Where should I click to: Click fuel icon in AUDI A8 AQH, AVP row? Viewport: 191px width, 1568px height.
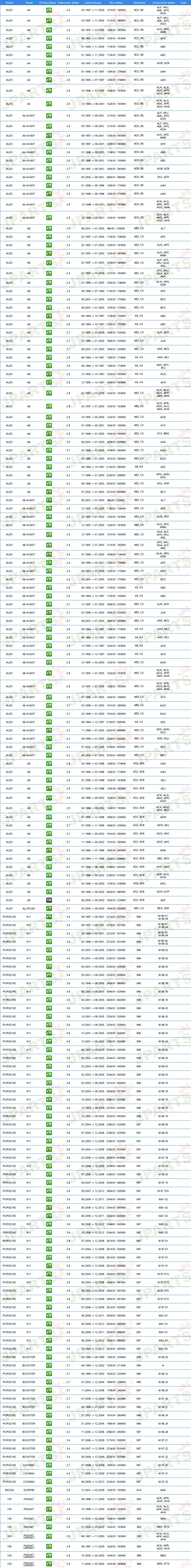tap(49, 892)
